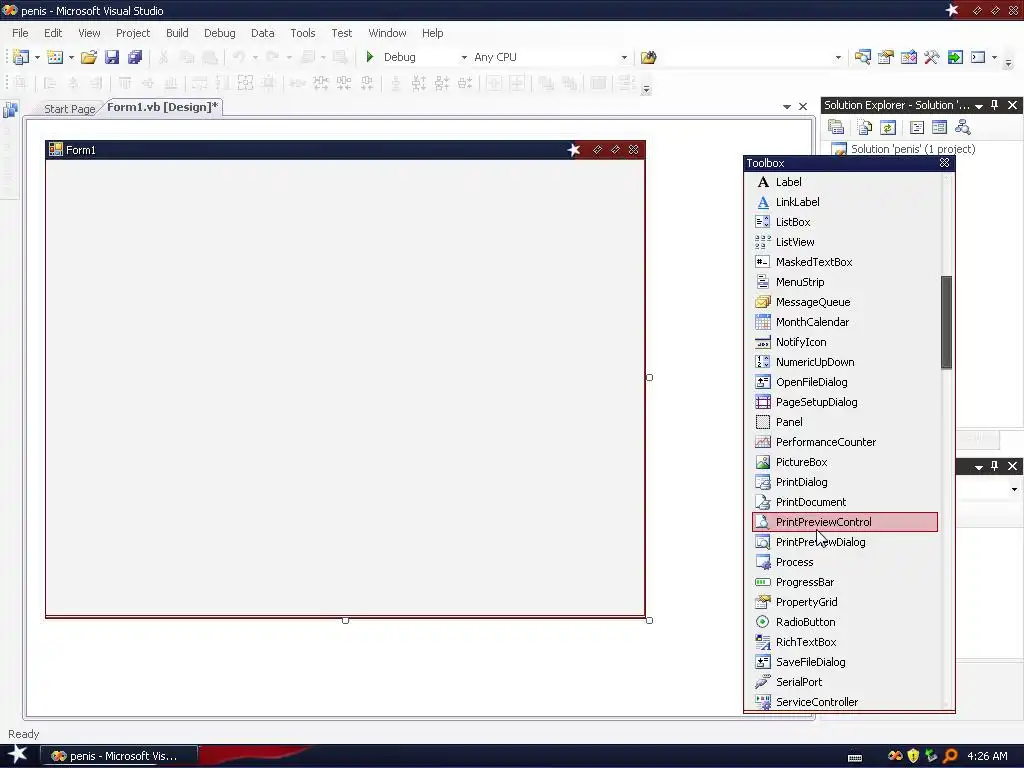This screenshot has width=1024, height=768.
Task: Open the active files list dropdown arrow
Action: [x=786, y=106]
